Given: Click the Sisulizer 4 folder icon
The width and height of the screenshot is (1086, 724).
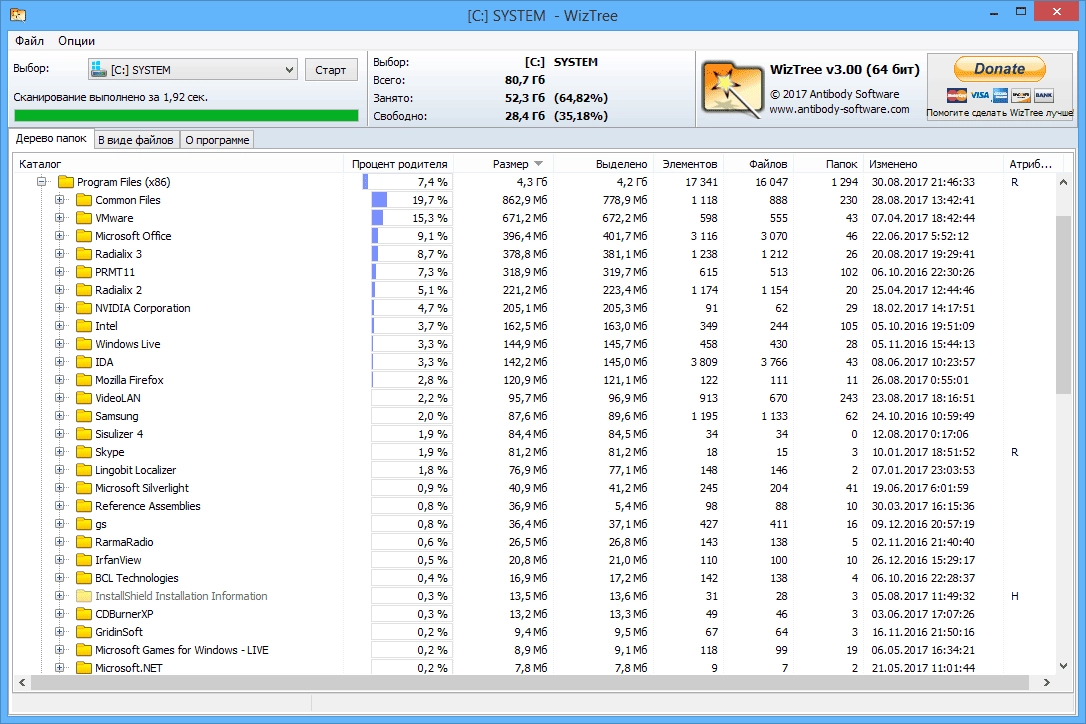Looking at the screenshot, I should [84, 434].
